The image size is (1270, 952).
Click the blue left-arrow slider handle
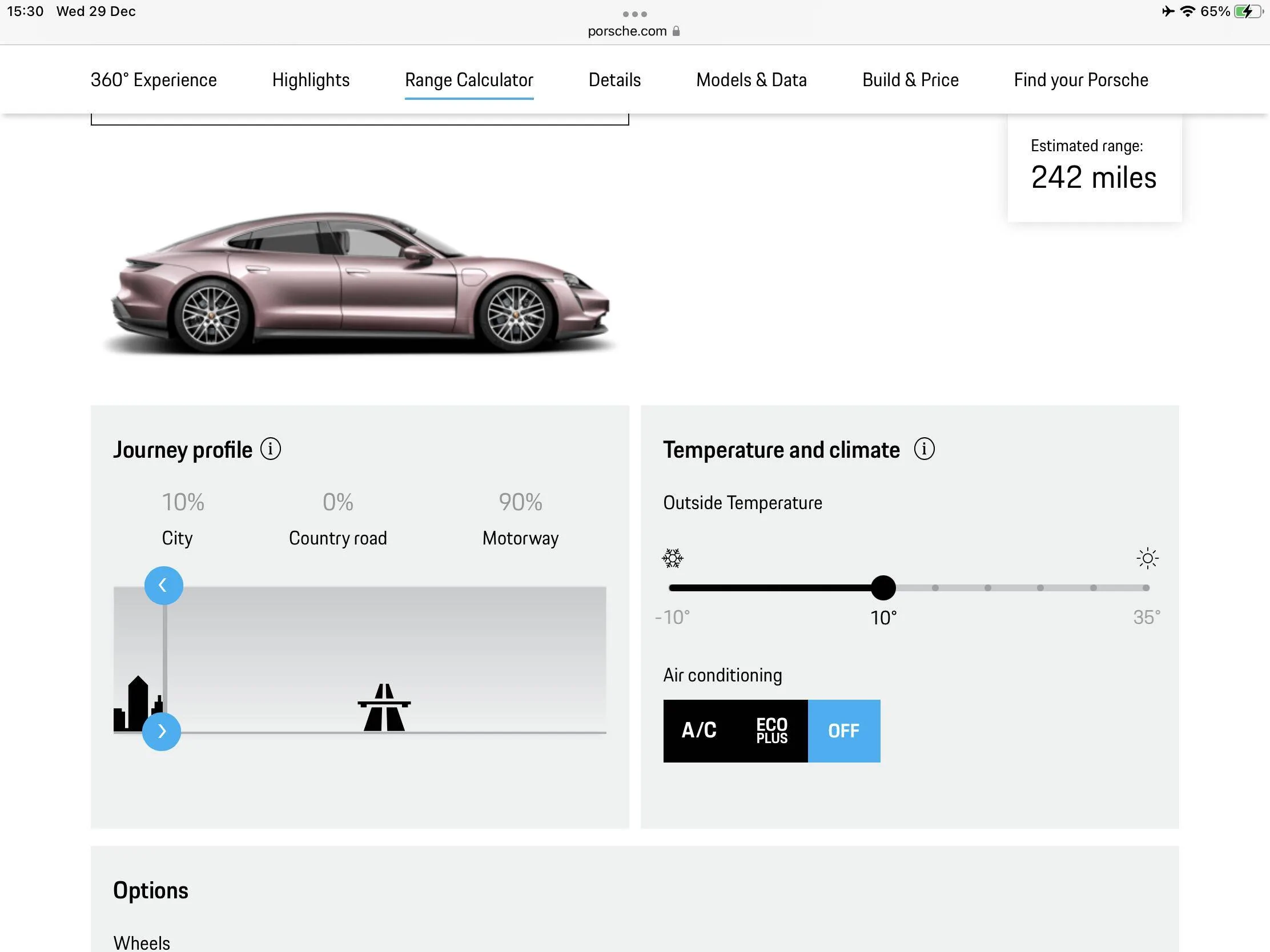click(164, 586)
